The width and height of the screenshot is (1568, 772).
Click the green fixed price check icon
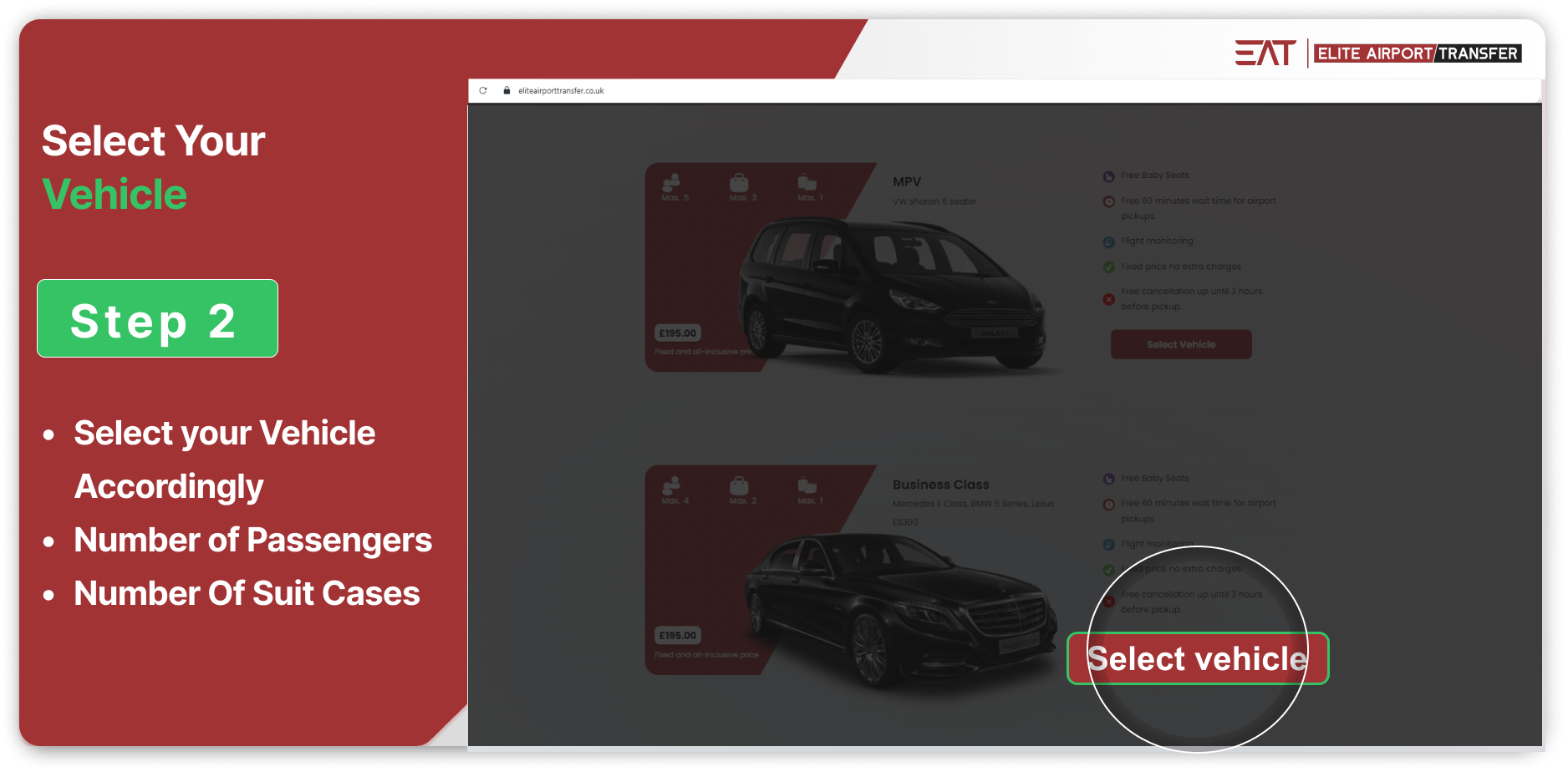(x=1108, y=266)
